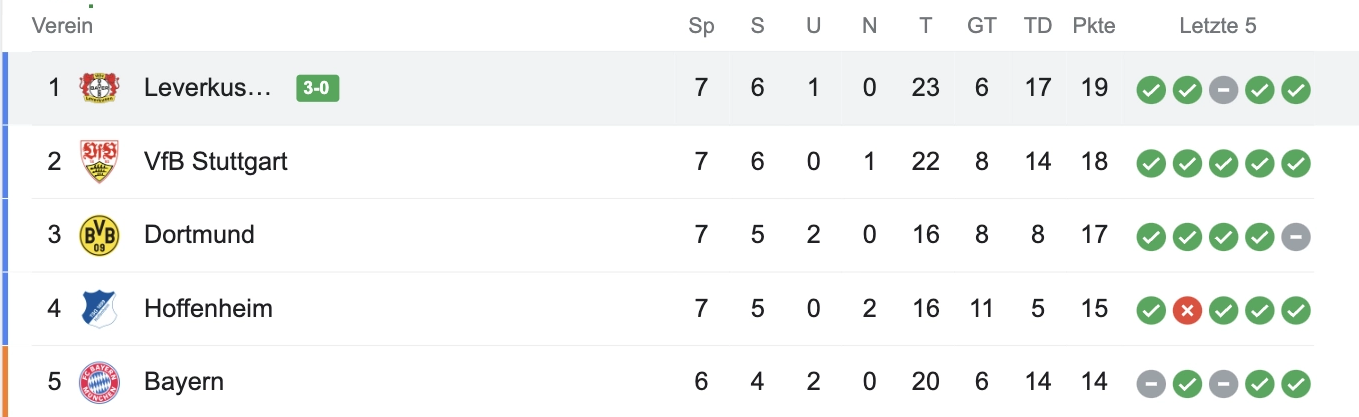Select the Hoffenheim team name
Screen dimensions: 1359x417
pos(208,308)
